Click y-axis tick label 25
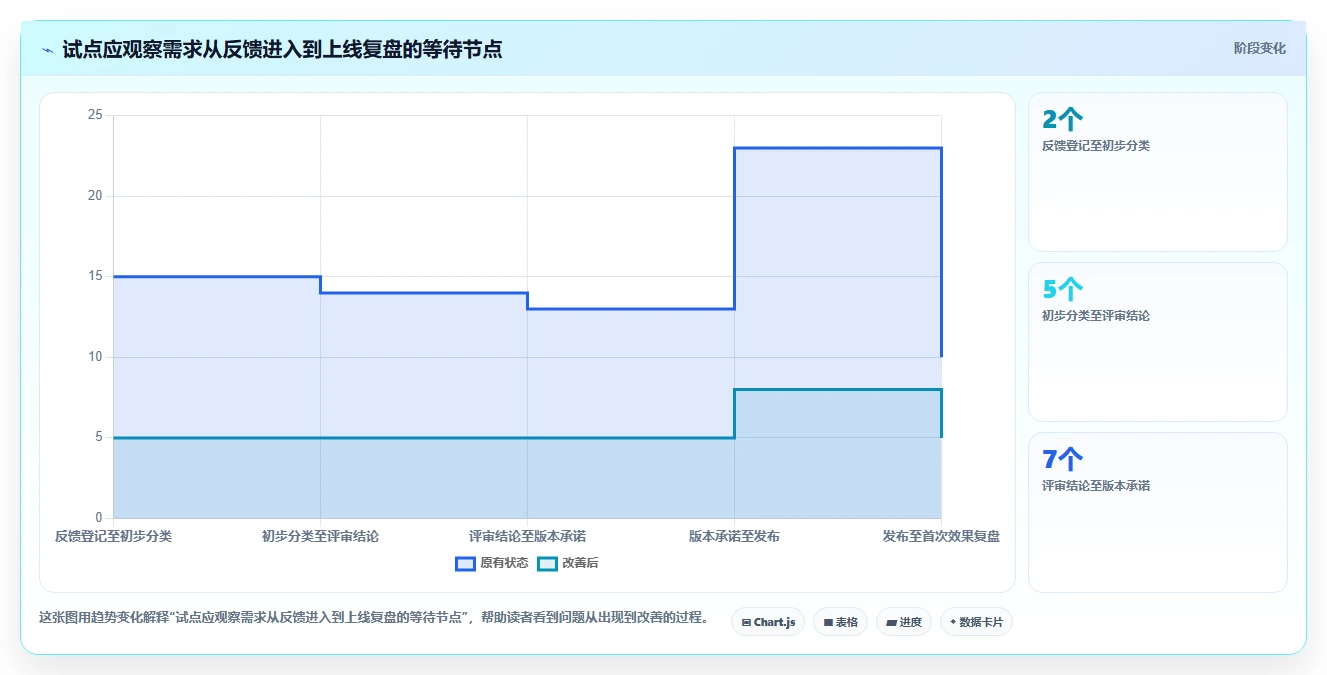 [x=95, y=115]
